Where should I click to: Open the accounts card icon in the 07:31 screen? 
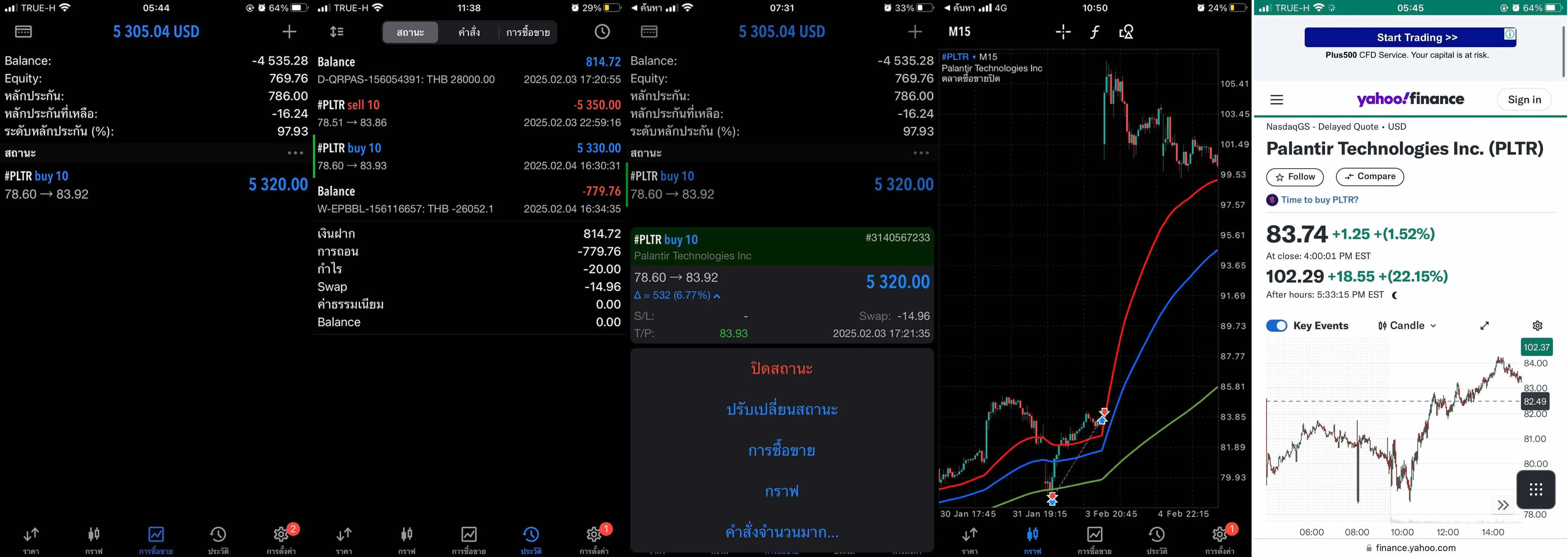649,32
